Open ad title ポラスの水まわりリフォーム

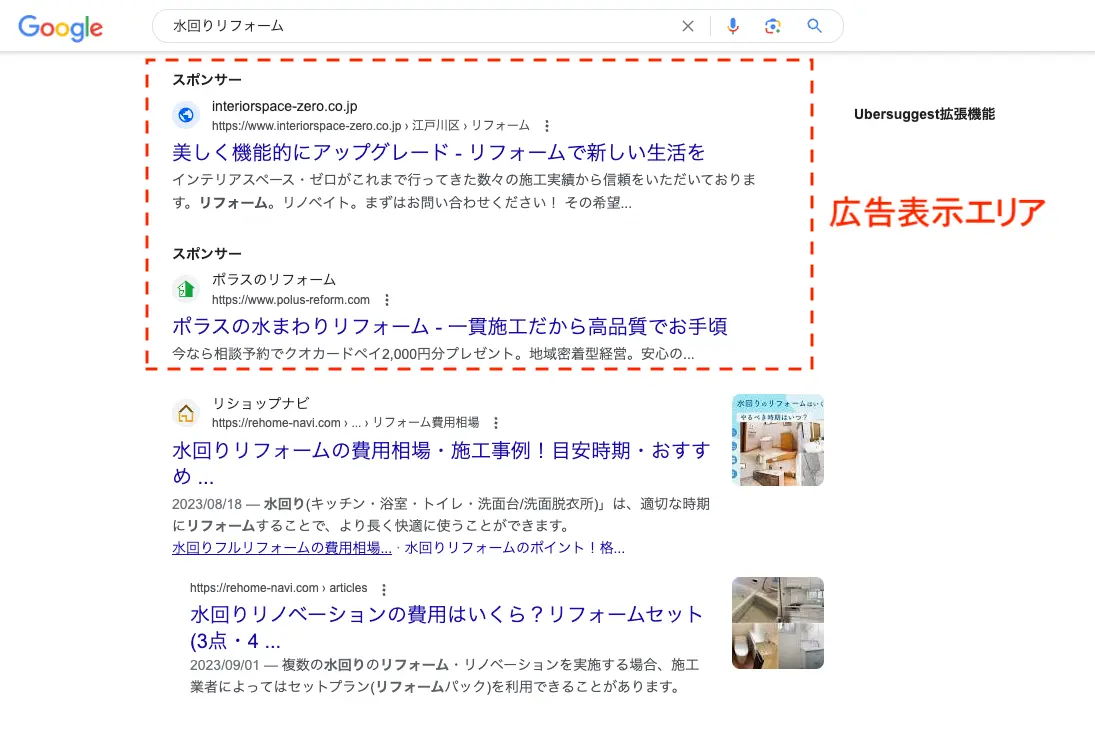(450, 326)
